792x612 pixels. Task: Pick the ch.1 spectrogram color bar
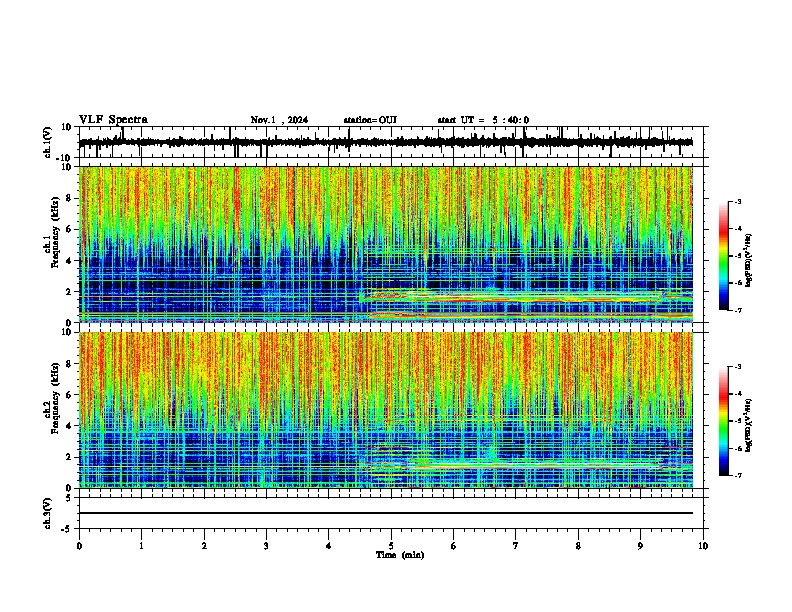tap(724, 256)
